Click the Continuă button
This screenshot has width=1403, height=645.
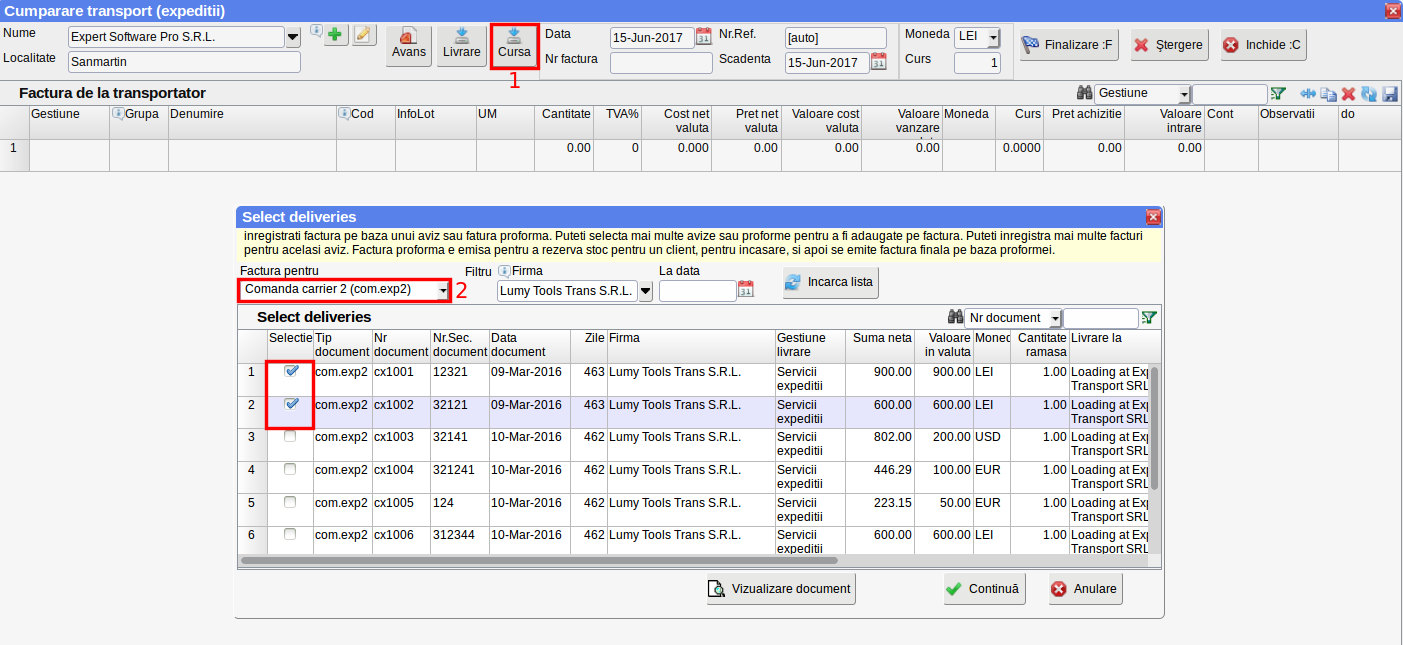coord(985,589)
